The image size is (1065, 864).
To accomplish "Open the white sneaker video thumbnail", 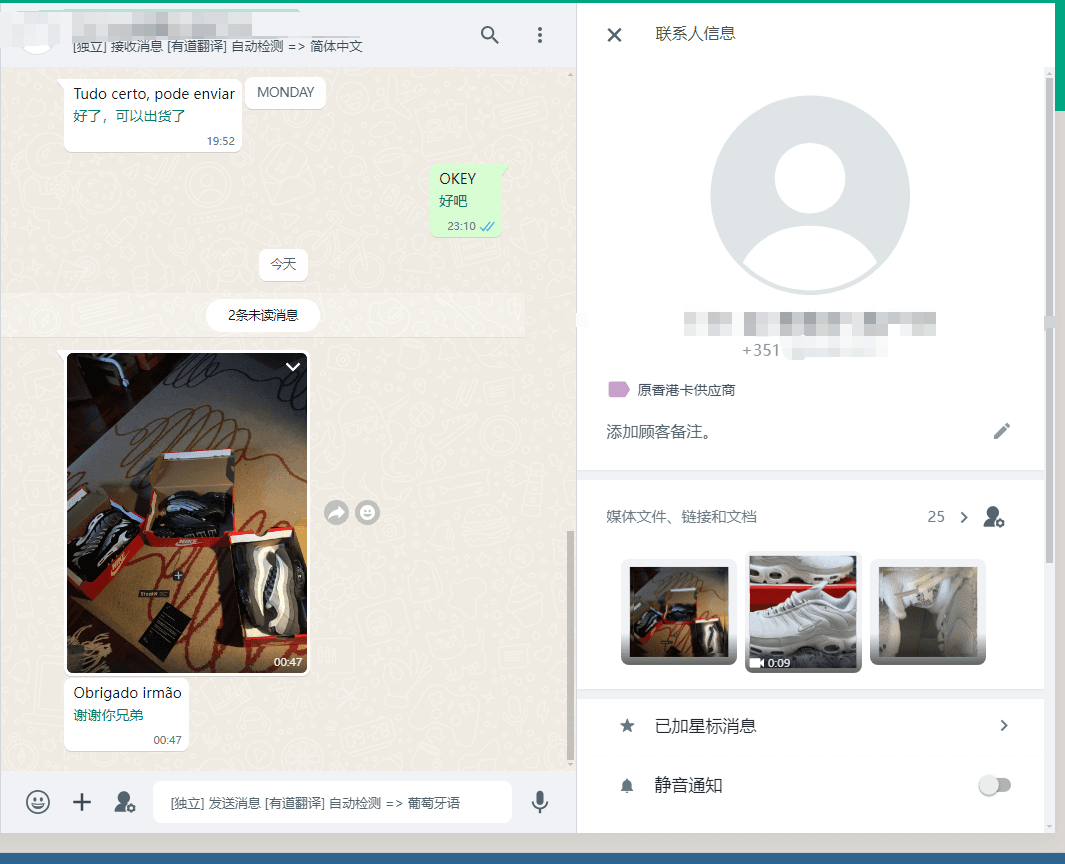I will 803,612.
